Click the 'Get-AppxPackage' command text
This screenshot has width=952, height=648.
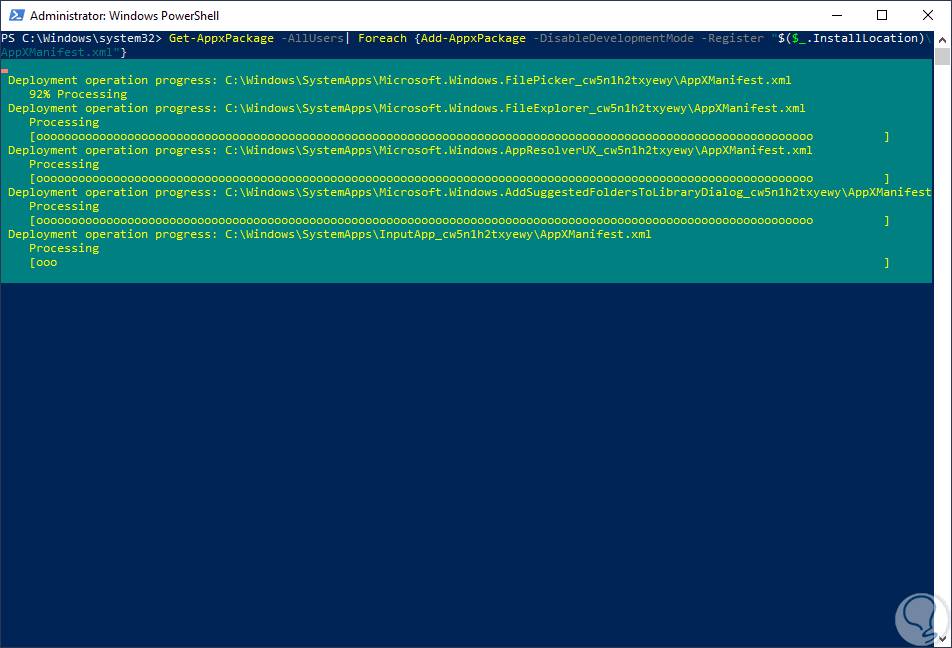(x=221, y=38)
